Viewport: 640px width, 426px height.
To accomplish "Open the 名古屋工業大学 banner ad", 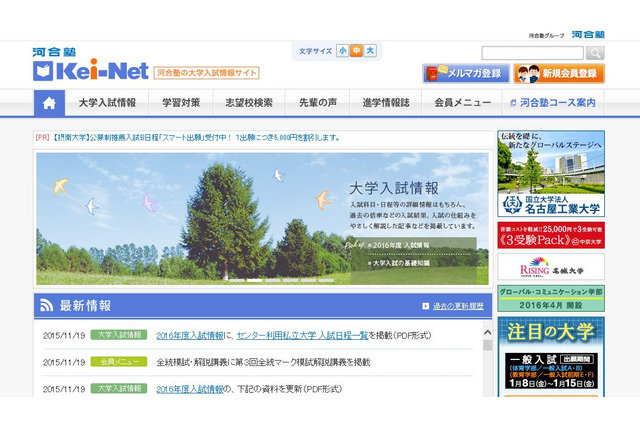I will (551, 173).
